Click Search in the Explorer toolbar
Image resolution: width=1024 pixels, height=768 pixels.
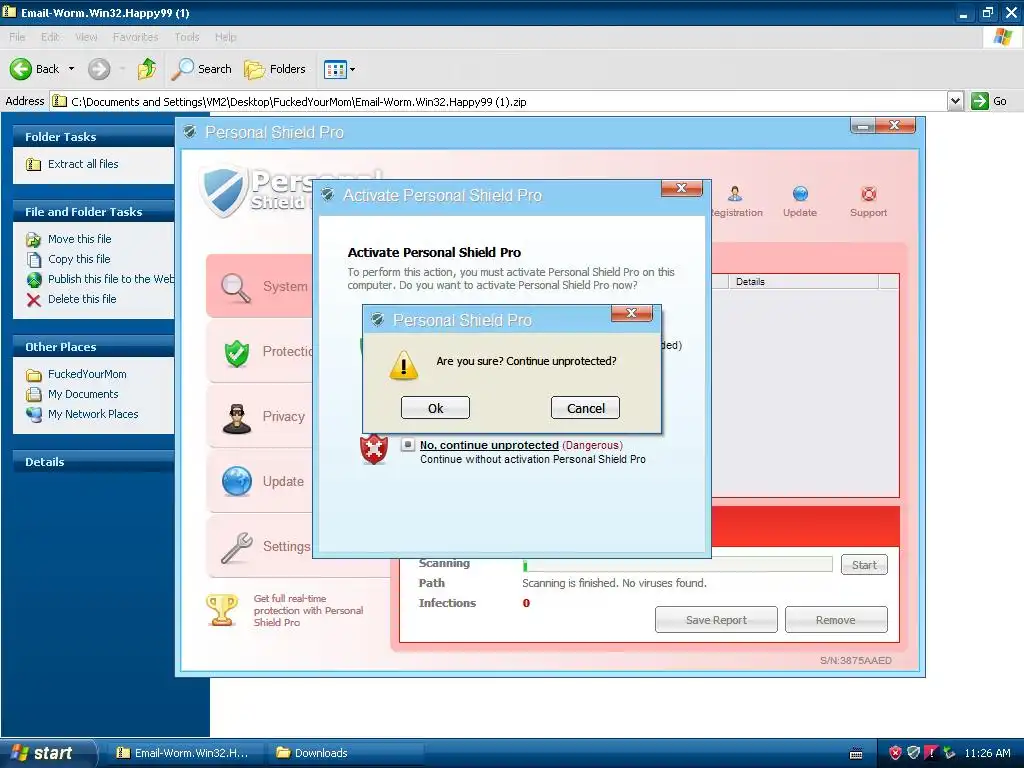click(x=201, y=69)
